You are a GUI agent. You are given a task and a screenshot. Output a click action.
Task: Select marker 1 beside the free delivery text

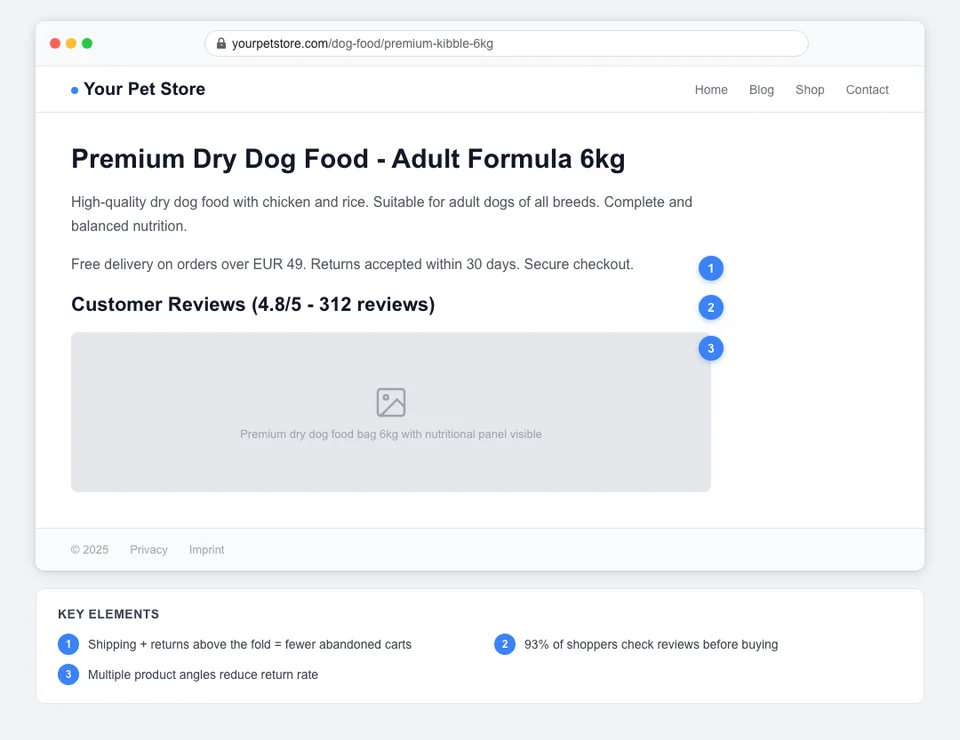tap(711, 268)
